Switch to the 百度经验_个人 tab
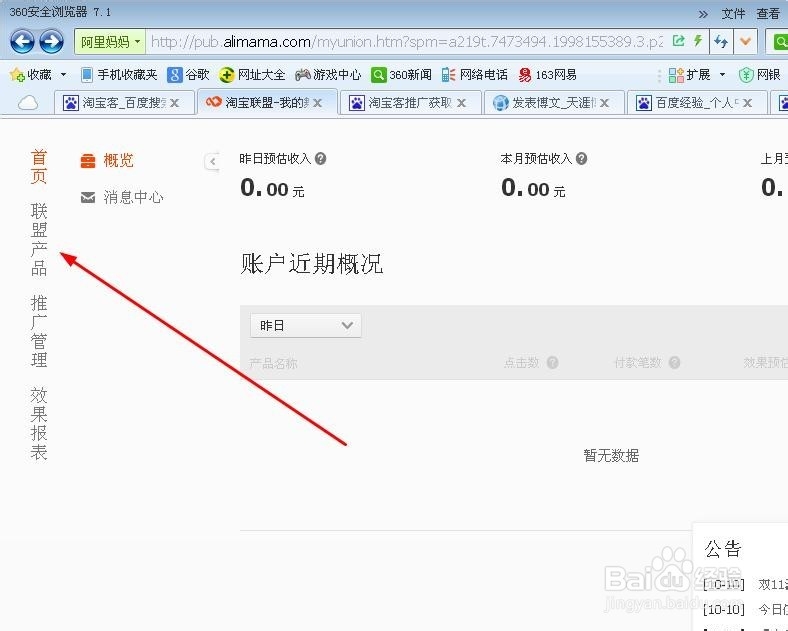788x631 pixels. point(697,102)
